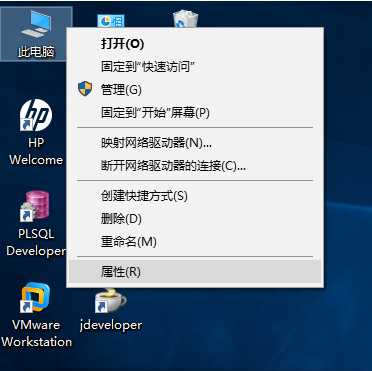
Task: Select 断开网络驱动器的连接(C)... item
Action: [x=195, y=166]
